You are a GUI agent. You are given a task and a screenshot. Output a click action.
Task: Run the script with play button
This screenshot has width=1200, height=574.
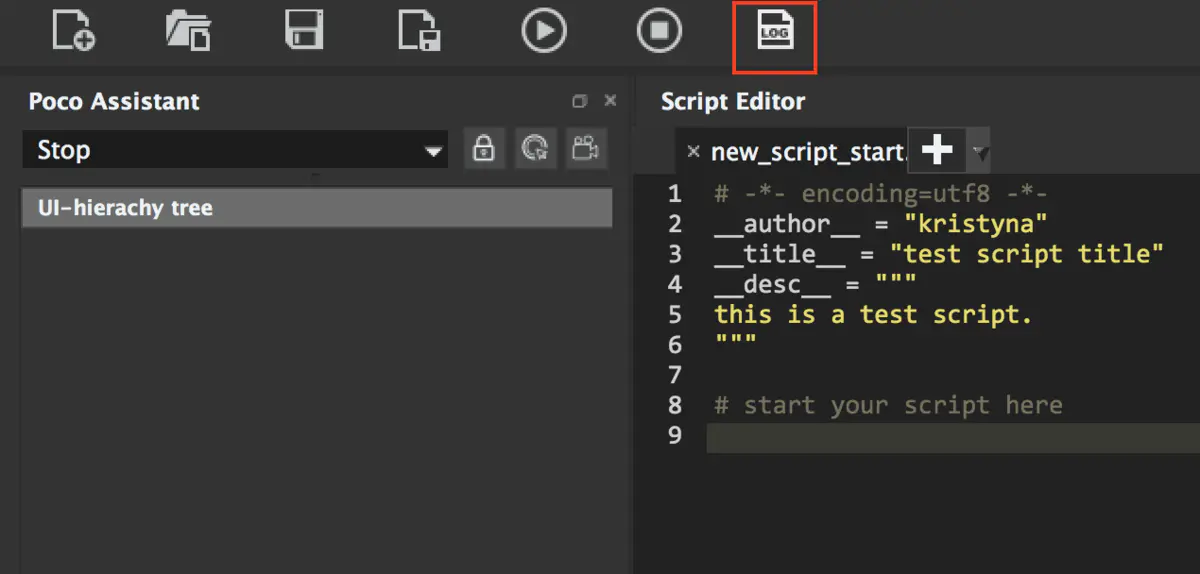coord(544,30)
